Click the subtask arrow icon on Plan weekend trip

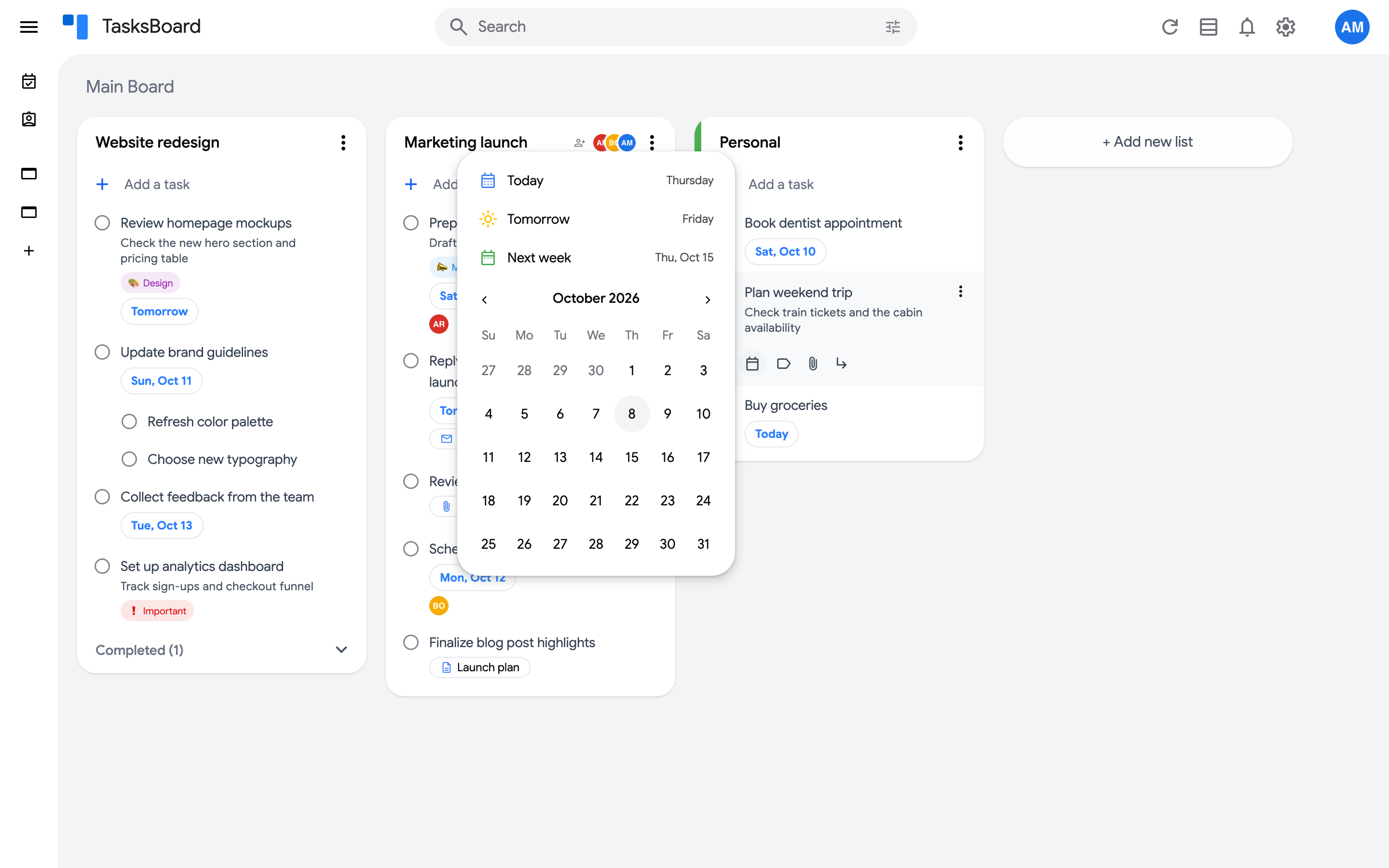coord(842,364)
